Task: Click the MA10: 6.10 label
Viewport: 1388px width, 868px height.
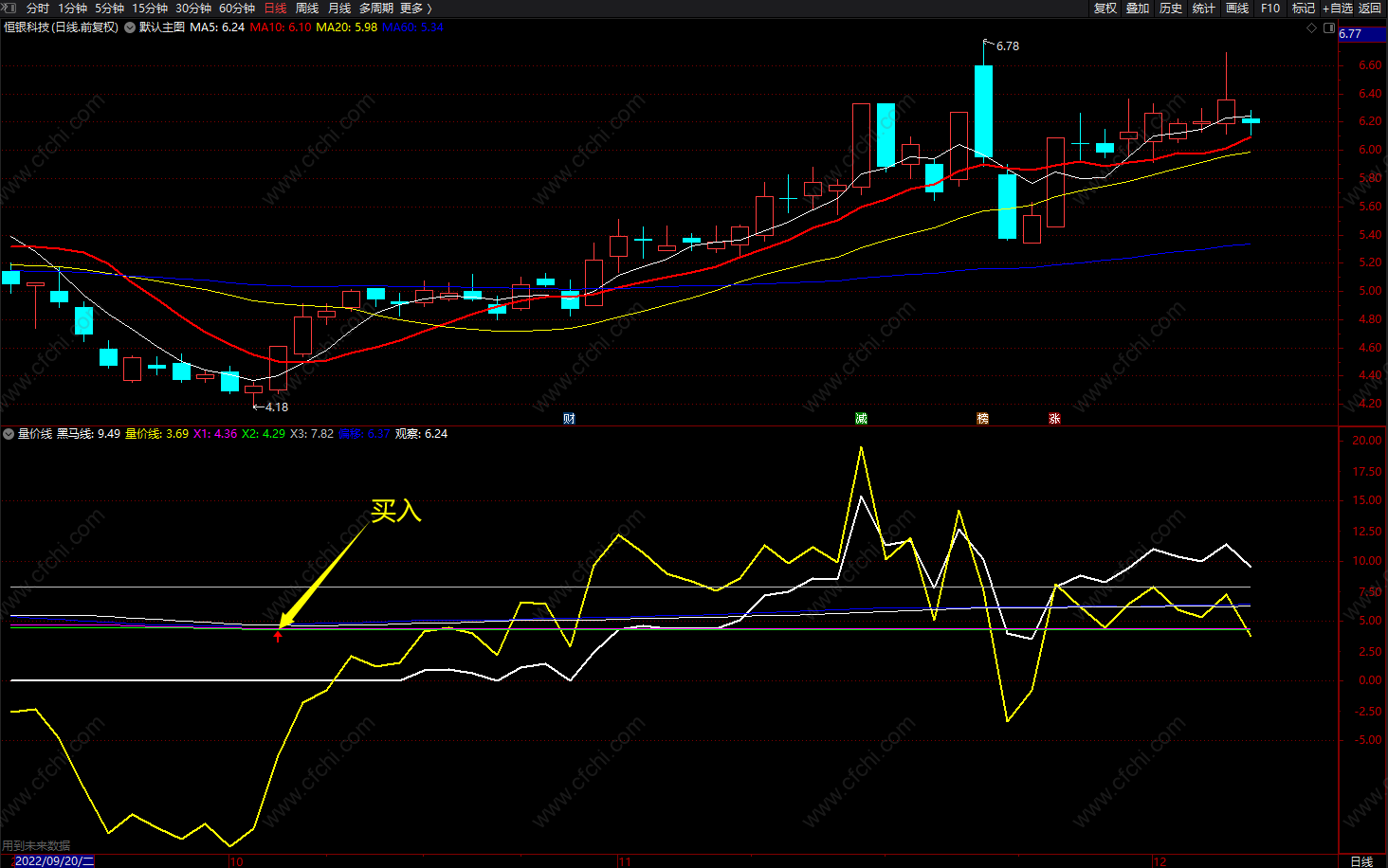Action: (x=281, y=27)
